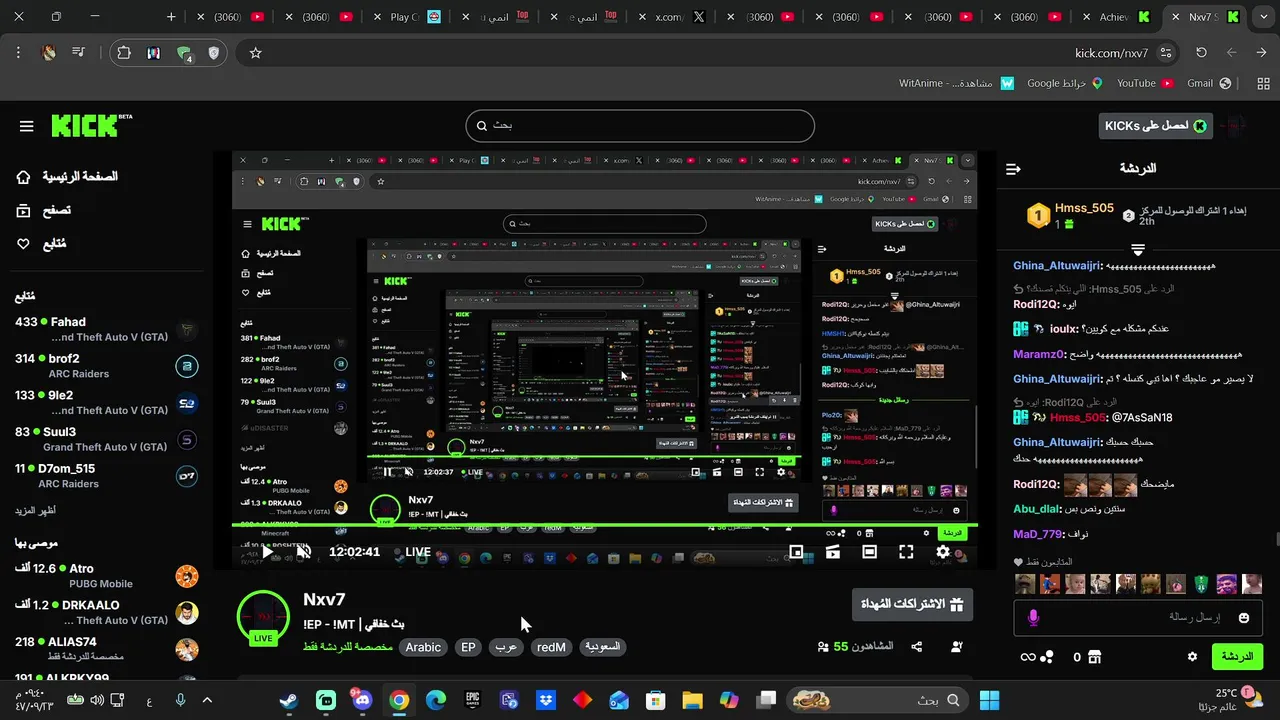
Task: Click username Abu_dlal in chat
Action: click(1036, 508)
